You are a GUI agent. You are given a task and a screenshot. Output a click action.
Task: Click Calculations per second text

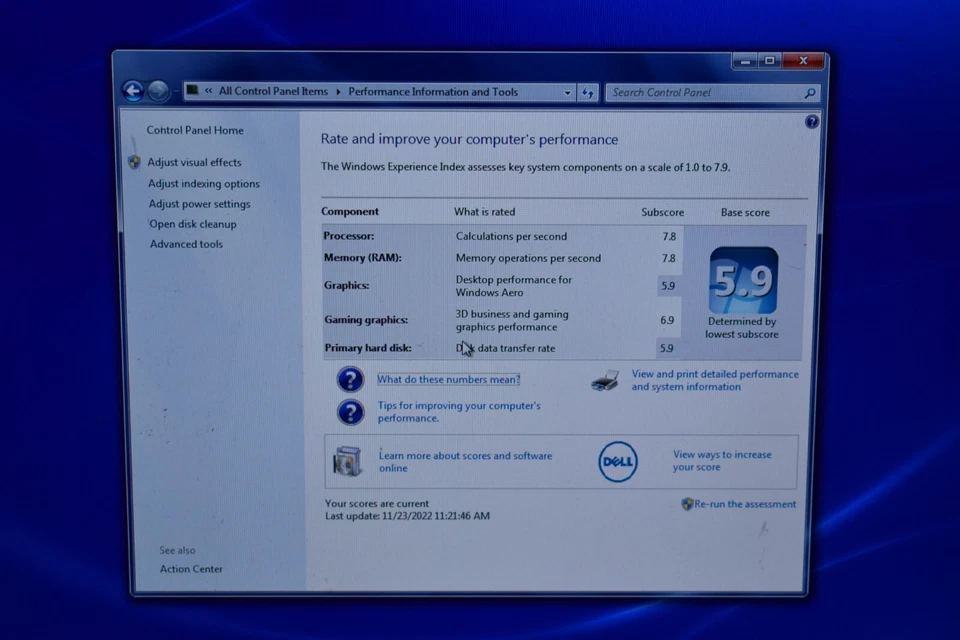[x=511, y=236]
